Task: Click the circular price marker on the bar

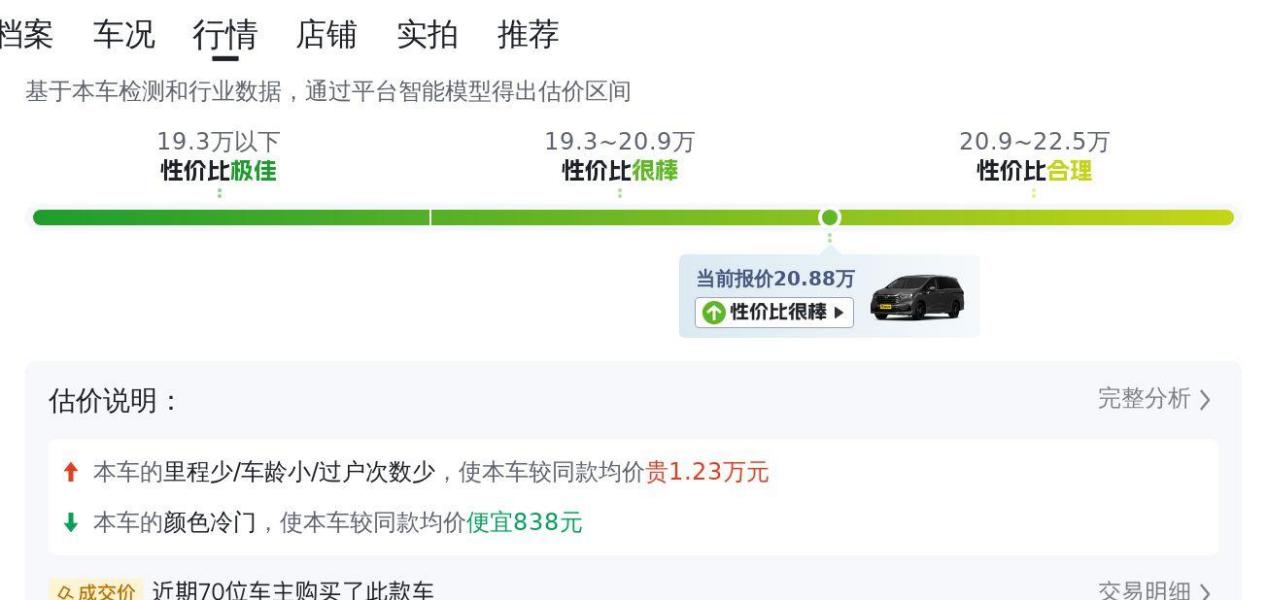Action: tap(829, 217)
